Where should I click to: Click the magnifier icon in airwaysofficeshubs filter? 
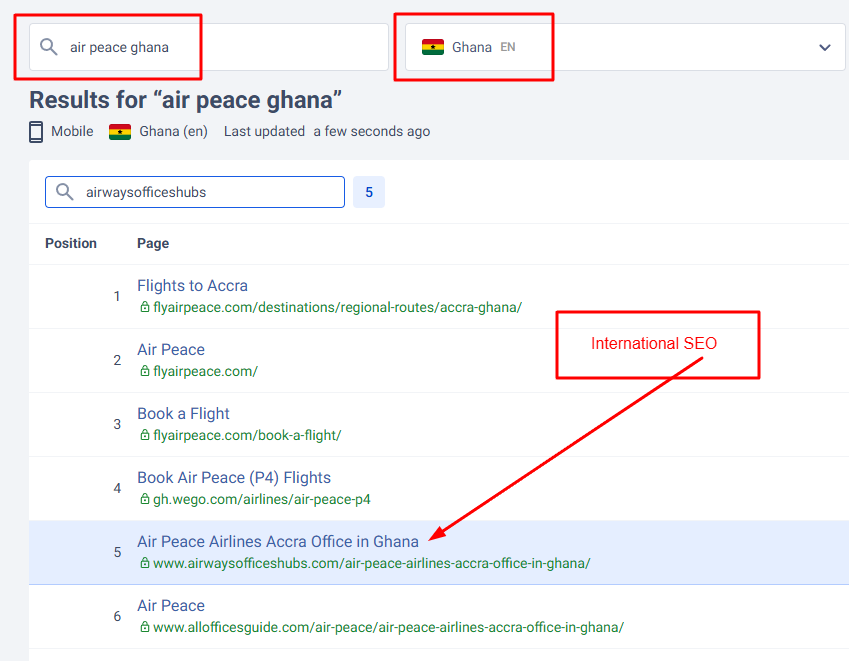pyautogui.click(x=64, y=192)
